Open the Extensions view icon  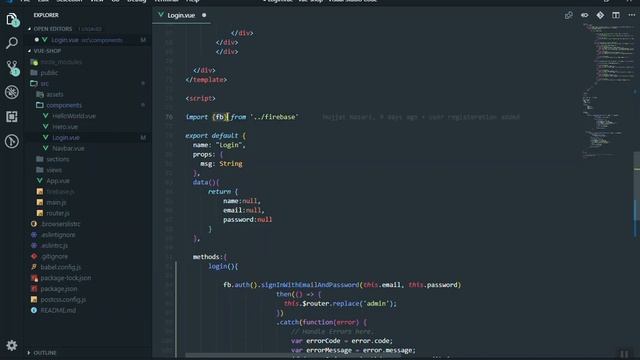click(12, 117)
